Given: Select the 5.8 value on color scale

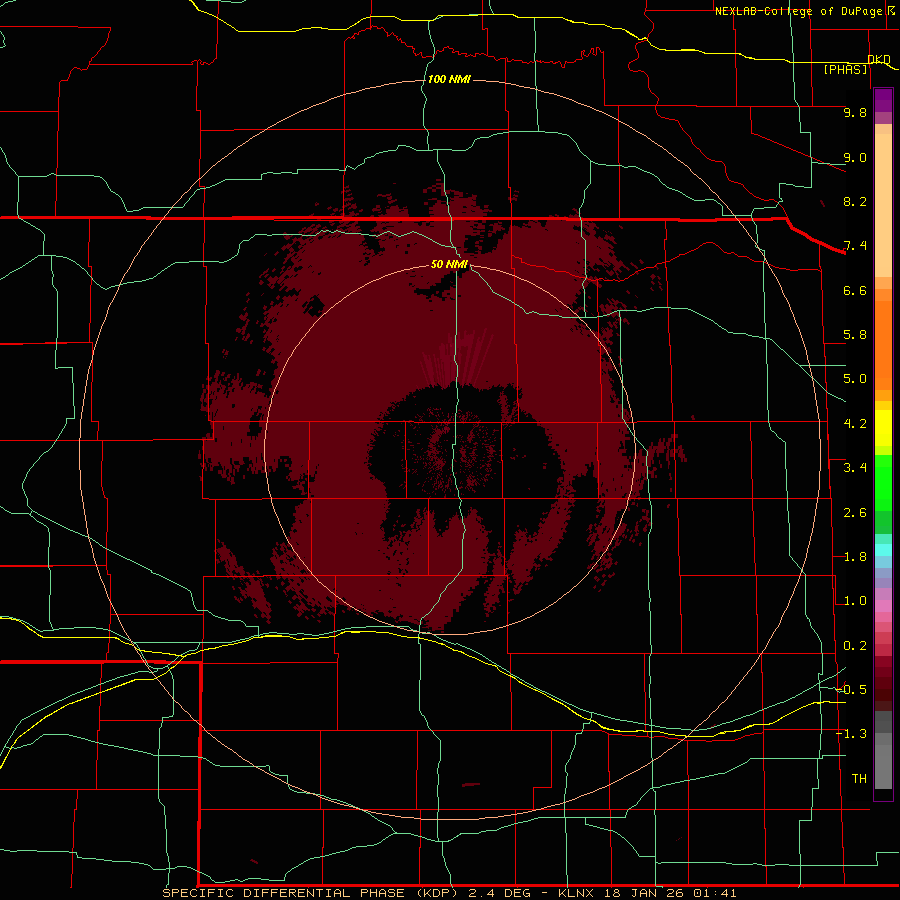Looking at the screenshot, I should 855,335.
